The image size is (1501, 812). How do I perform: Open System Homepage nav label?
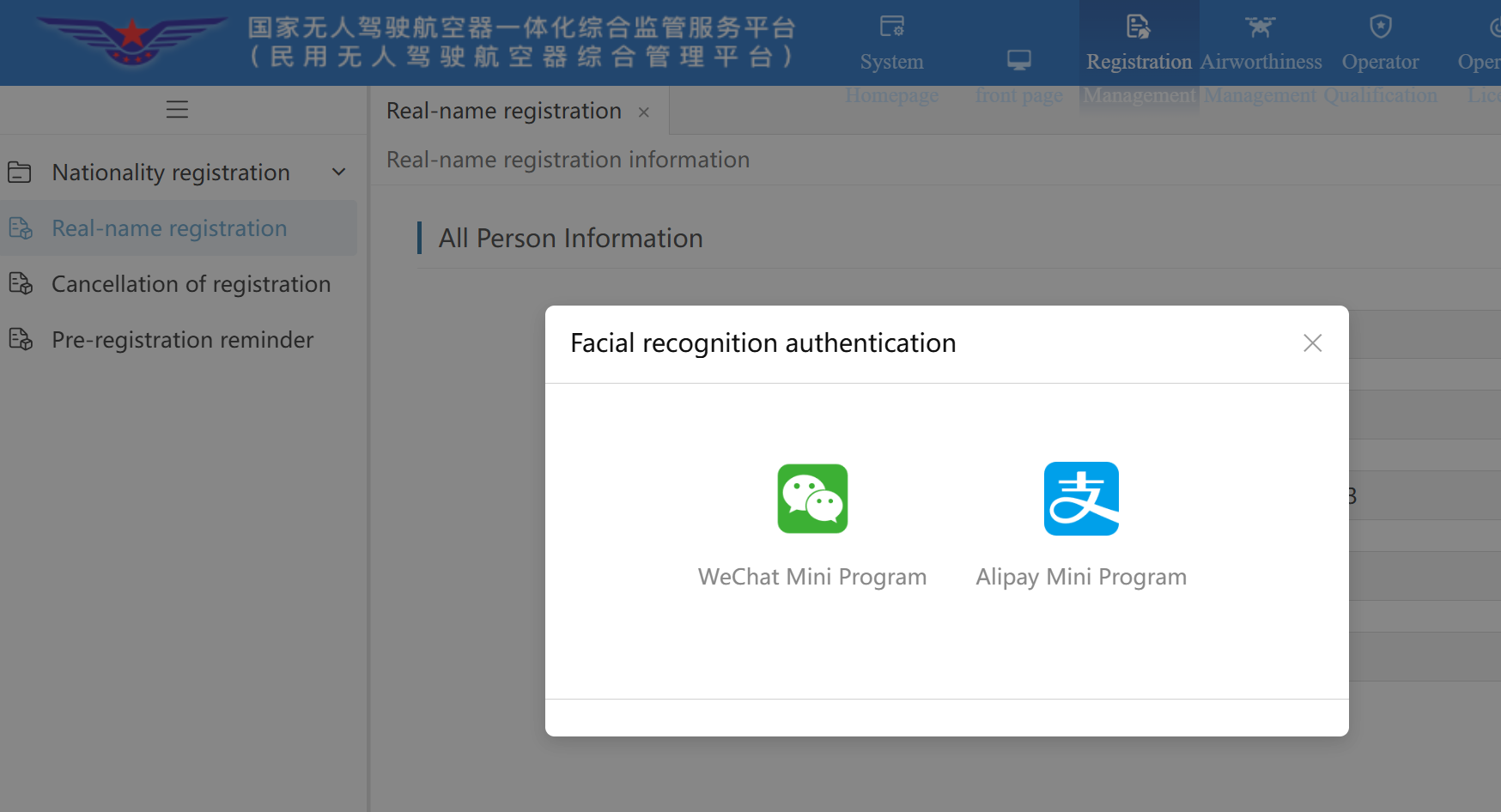click(x=892, y=77)
